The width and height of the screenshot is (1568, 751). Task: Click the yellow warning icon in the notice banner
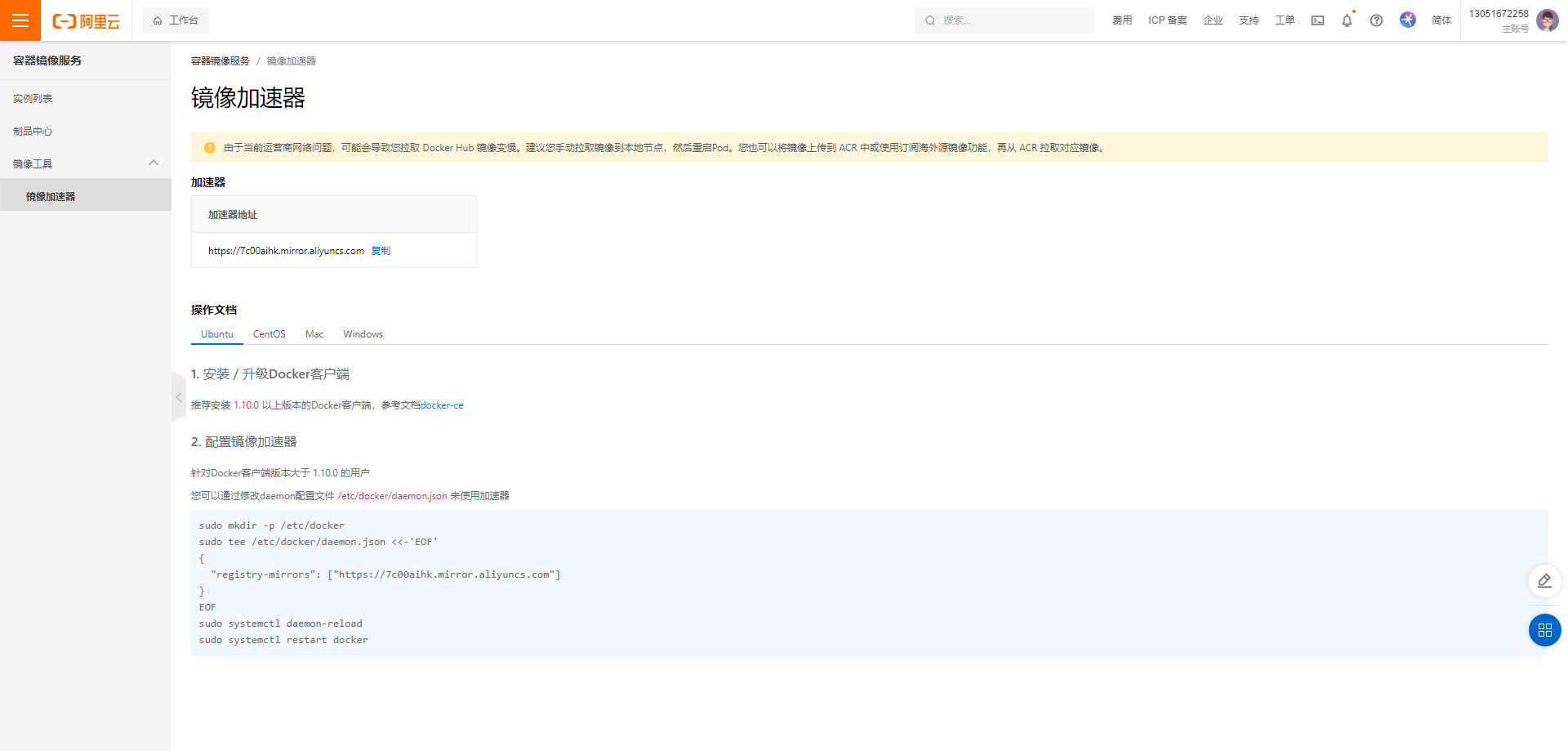(x=210, y=148)
